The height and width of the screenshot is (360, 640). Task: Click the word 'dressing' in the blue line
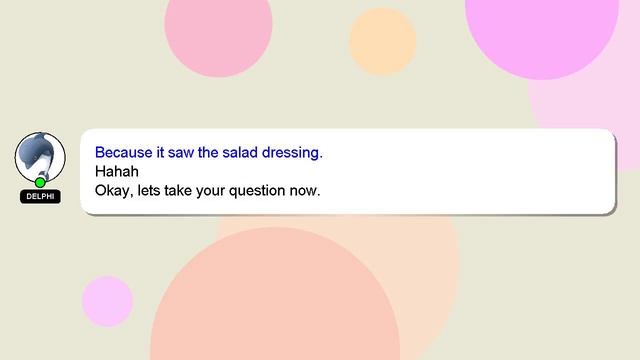coord(291,153)
